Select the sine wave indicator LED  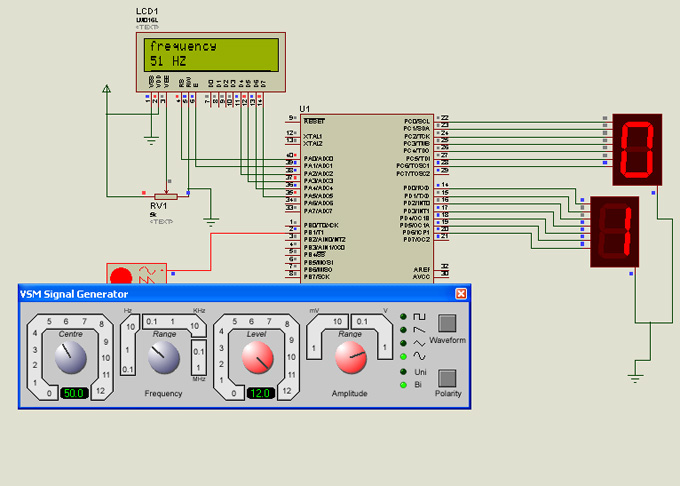(x=403, y=355)
